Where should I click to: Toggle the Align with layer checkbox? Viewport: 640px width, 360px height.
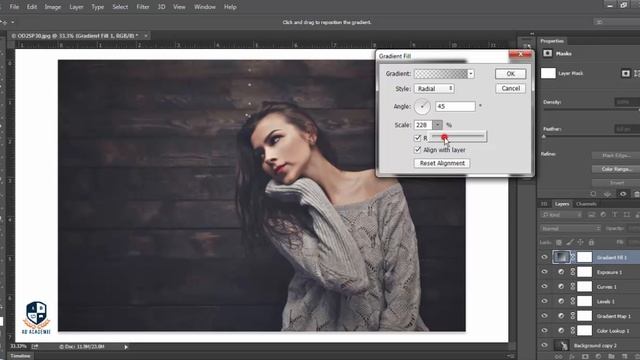pos(418,150)
